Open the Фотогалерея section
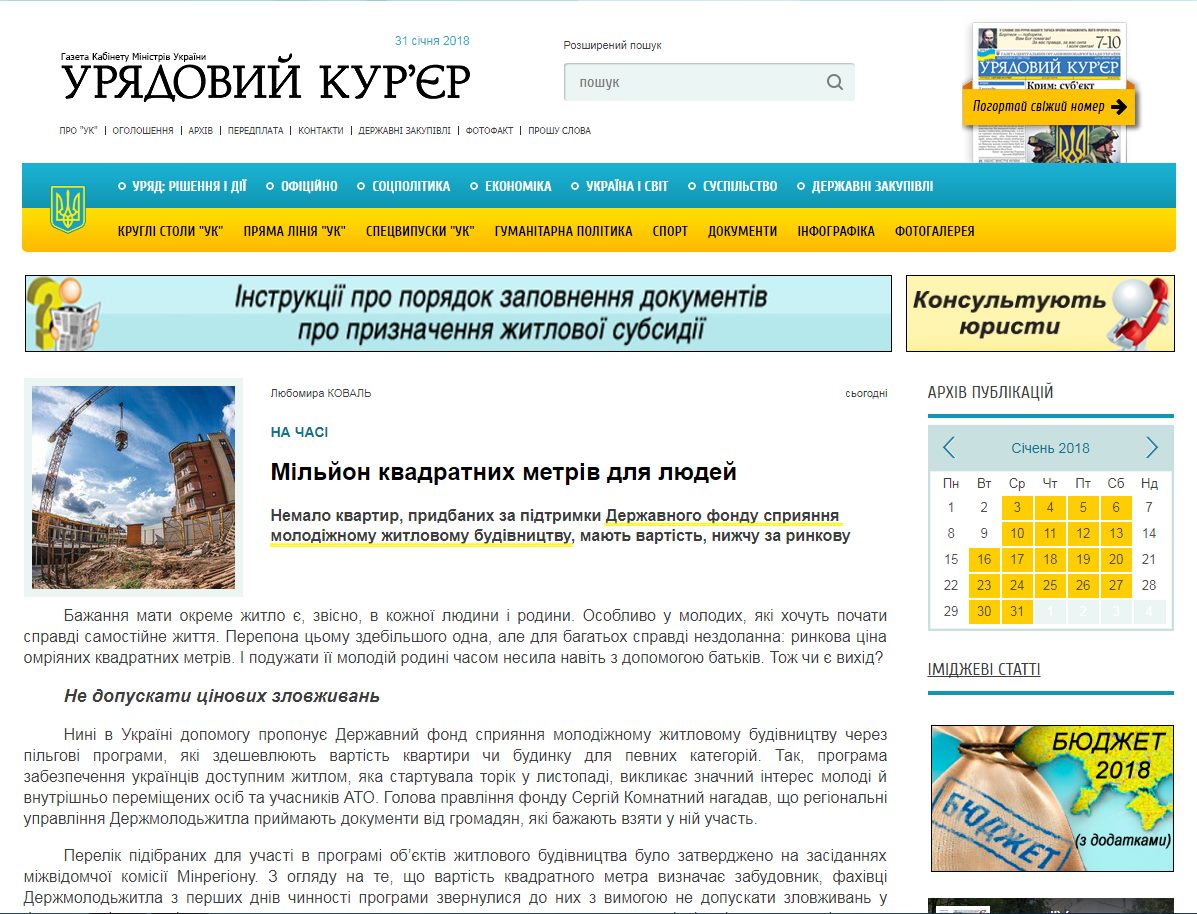The height and width of the screenshot is (914, 1197). coord(934,231)
